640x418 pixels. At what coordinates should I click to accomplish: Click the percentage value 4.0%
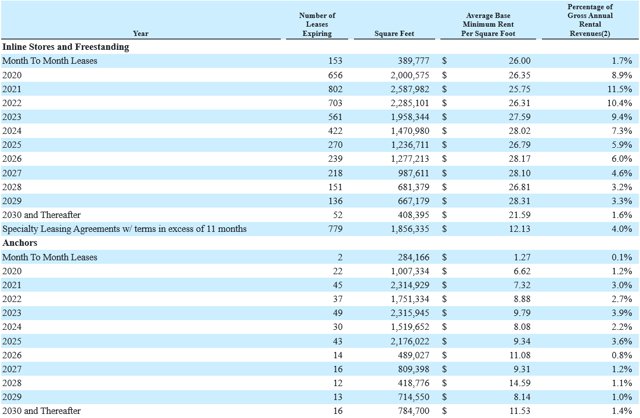tap(622, 229)
